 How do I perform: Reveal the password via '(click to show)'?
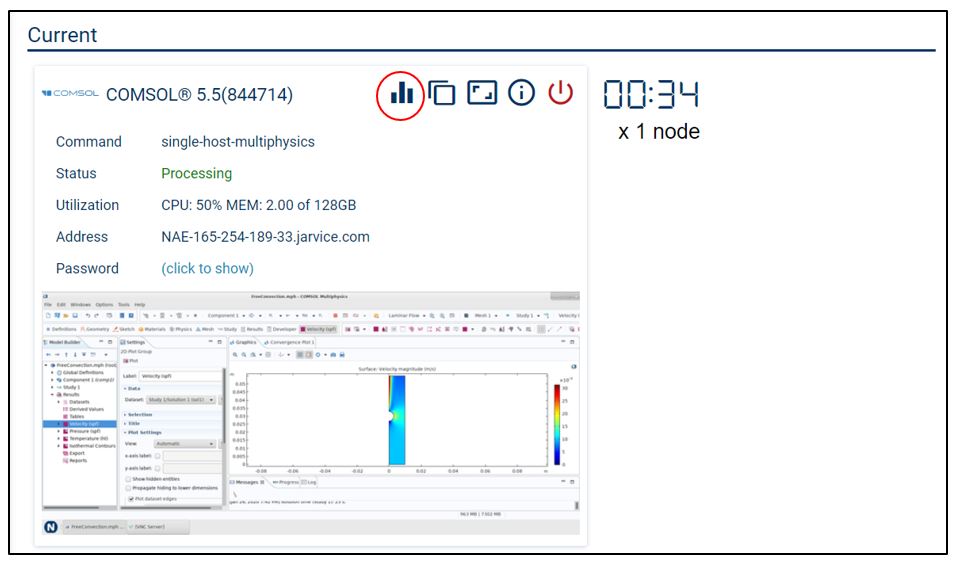pyautogui.click(x=207, y=268)
